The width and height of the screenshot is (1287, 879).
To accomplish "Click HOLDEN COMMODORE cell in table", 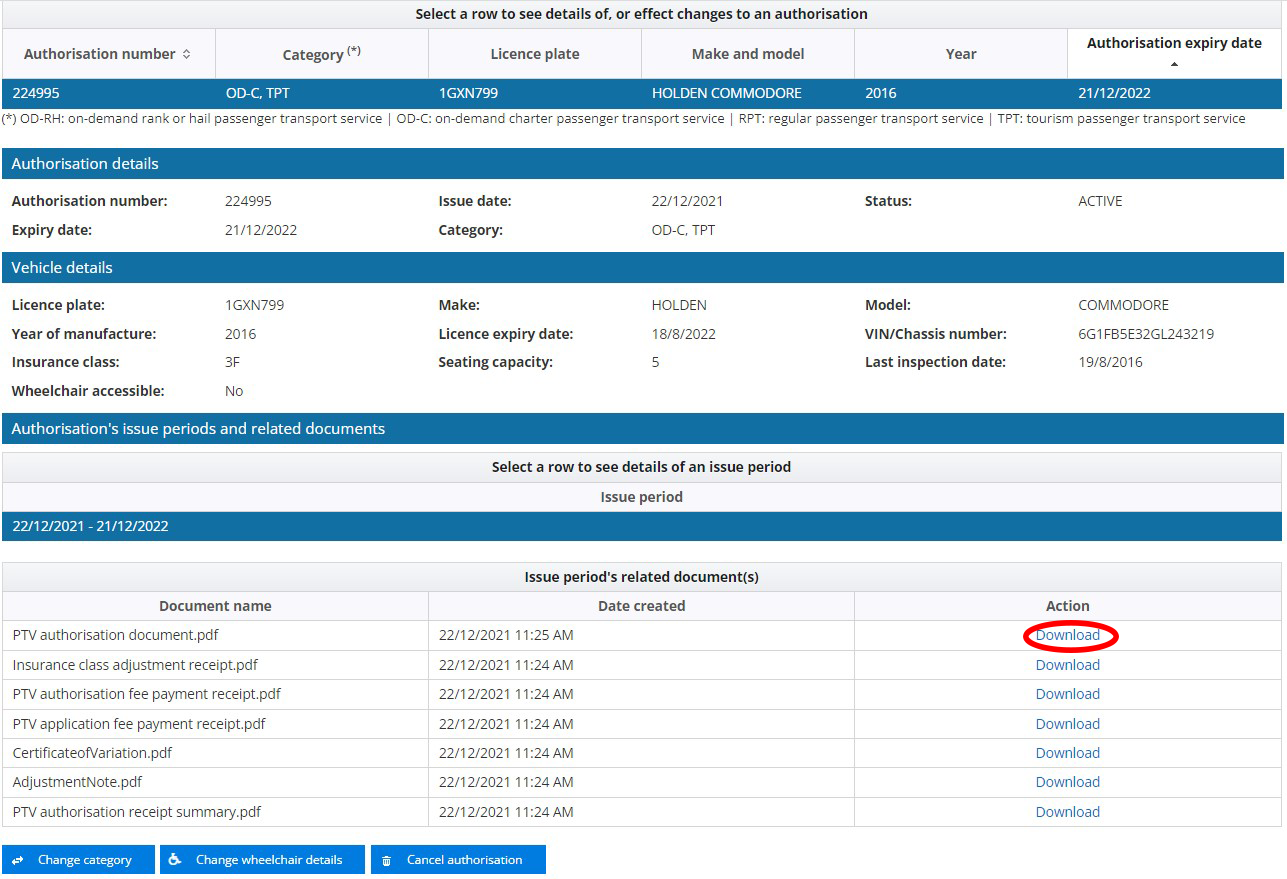I will click(x=726, y=93).
